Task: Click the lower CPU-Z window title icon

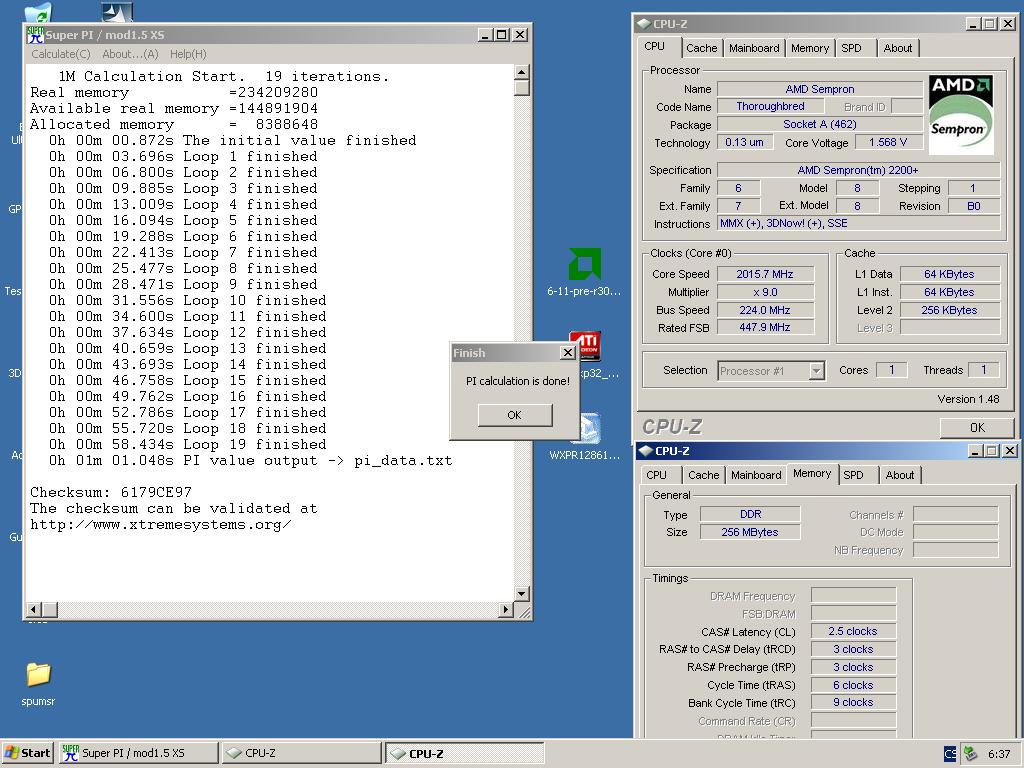Action: click(645, 451)
